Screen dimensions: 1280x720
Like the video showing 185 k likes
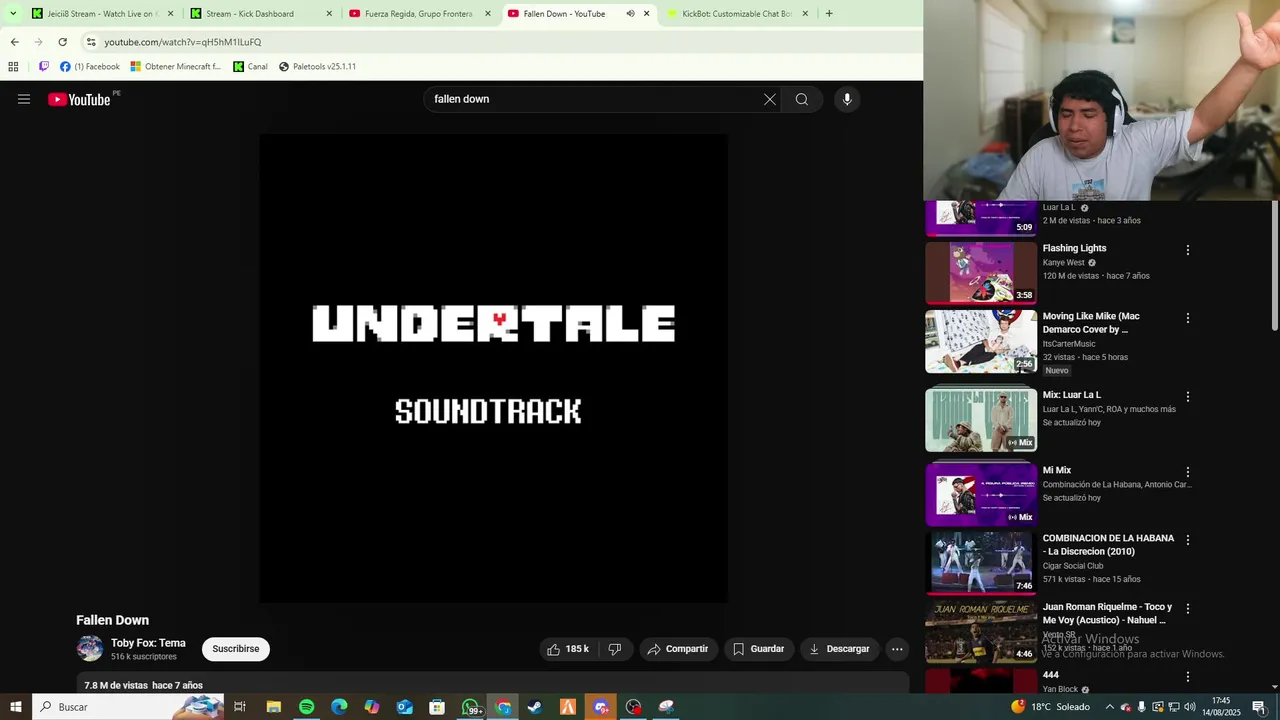point(567,649)
